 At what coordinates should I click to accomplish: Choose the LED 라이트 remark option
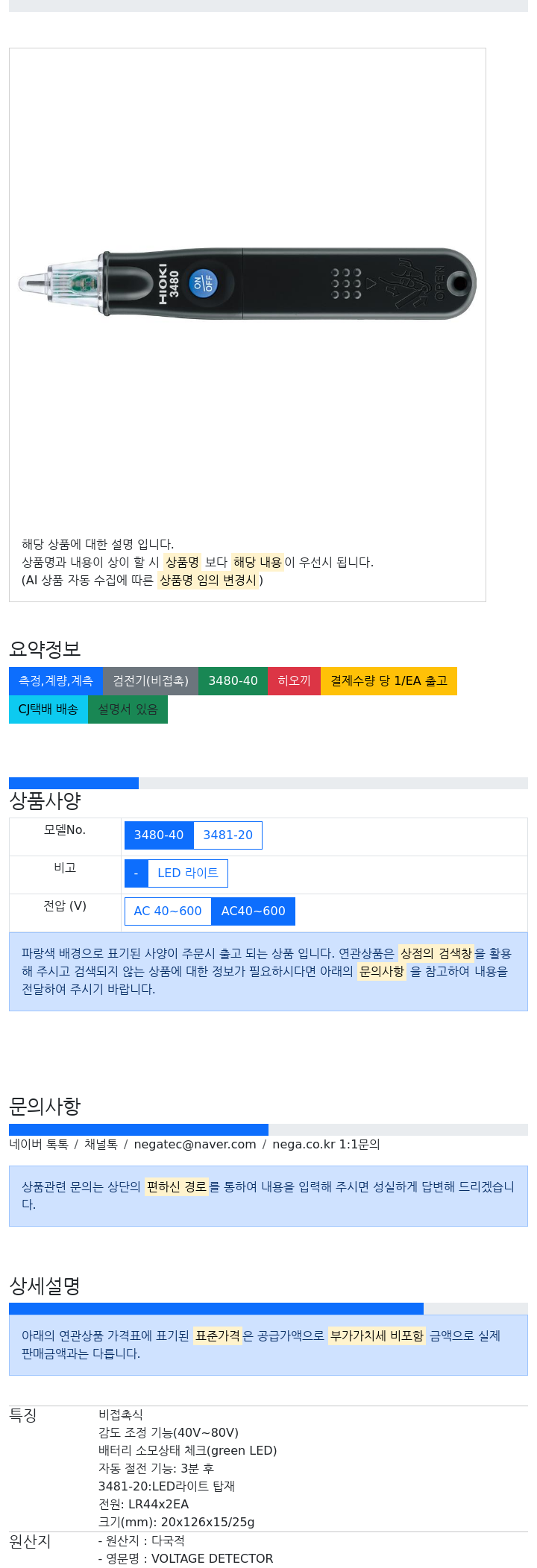point(188,873)
